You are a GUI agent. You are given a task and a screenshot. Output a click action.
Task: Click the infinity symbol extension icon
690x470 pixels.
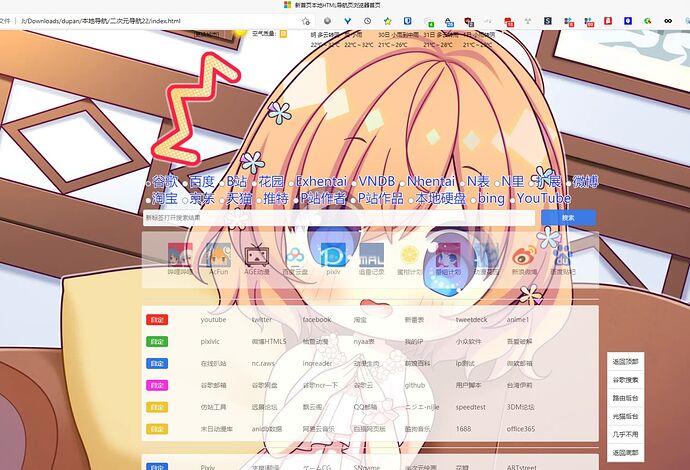[x=668, y=21]
